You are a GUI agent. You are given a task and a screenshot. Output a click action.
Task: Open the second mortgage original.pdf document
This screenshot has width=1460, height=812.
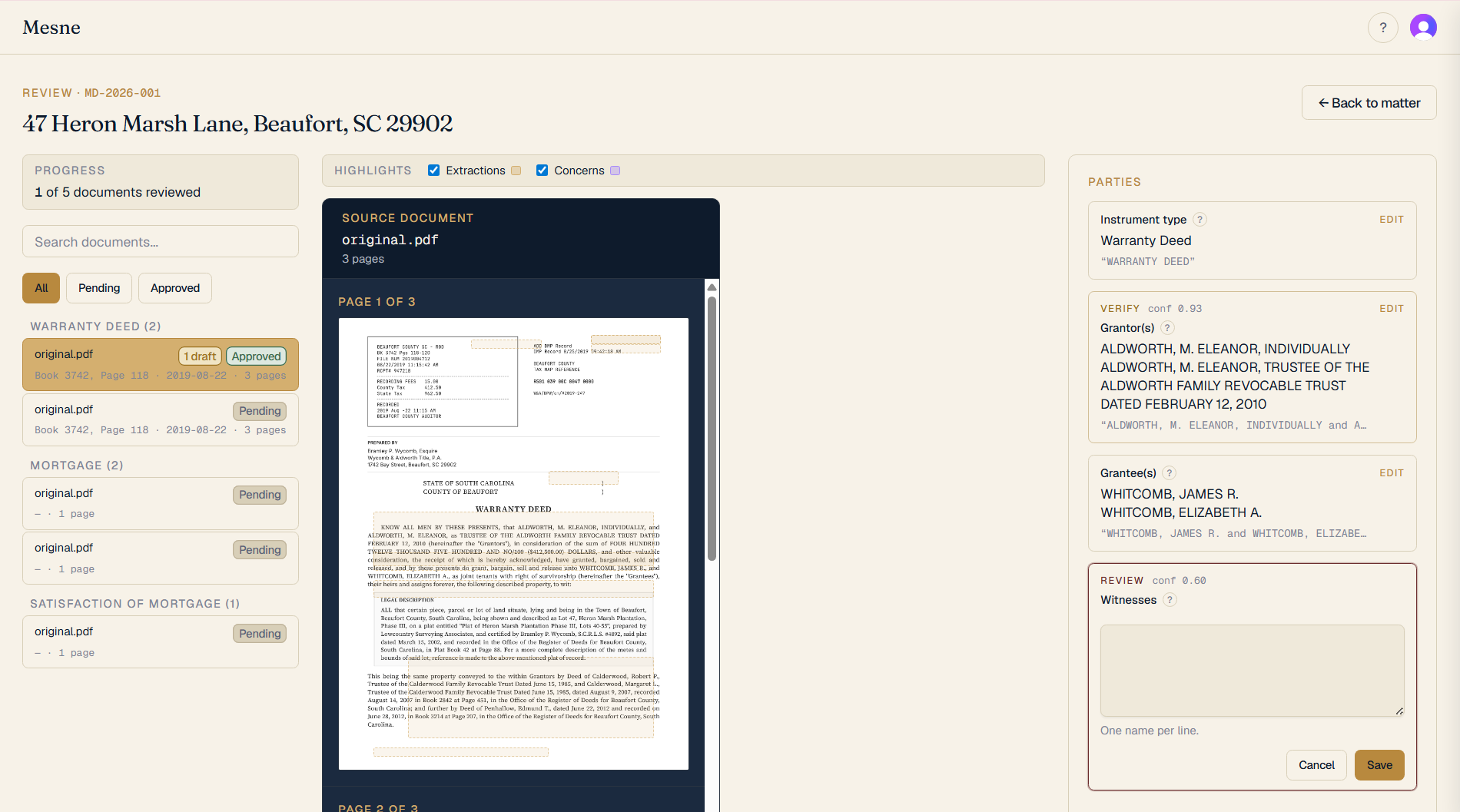click(x=161, y=558)
